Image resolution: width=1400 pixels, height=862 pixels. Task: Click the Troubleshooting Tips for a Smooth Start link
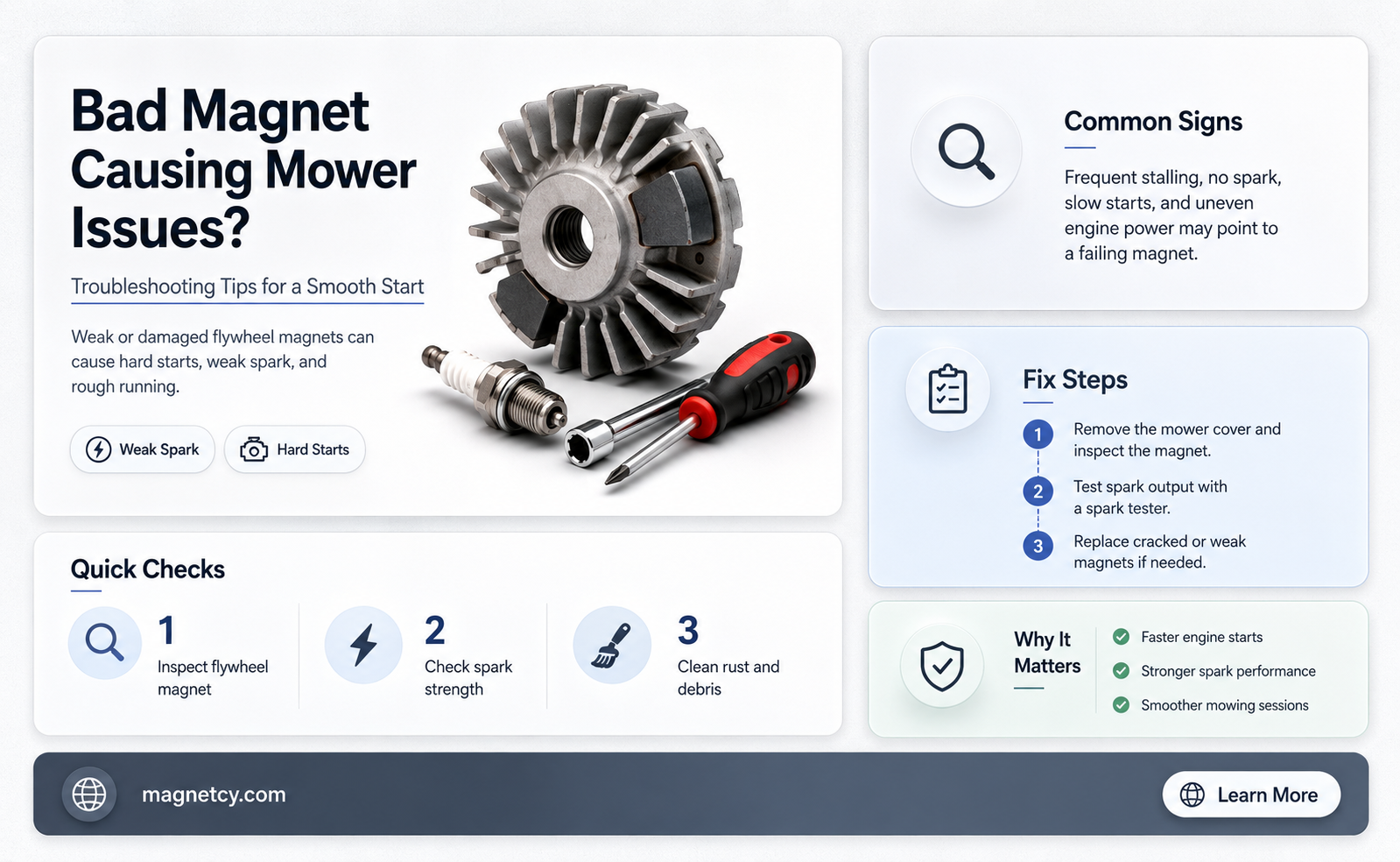tap(247, 287)
